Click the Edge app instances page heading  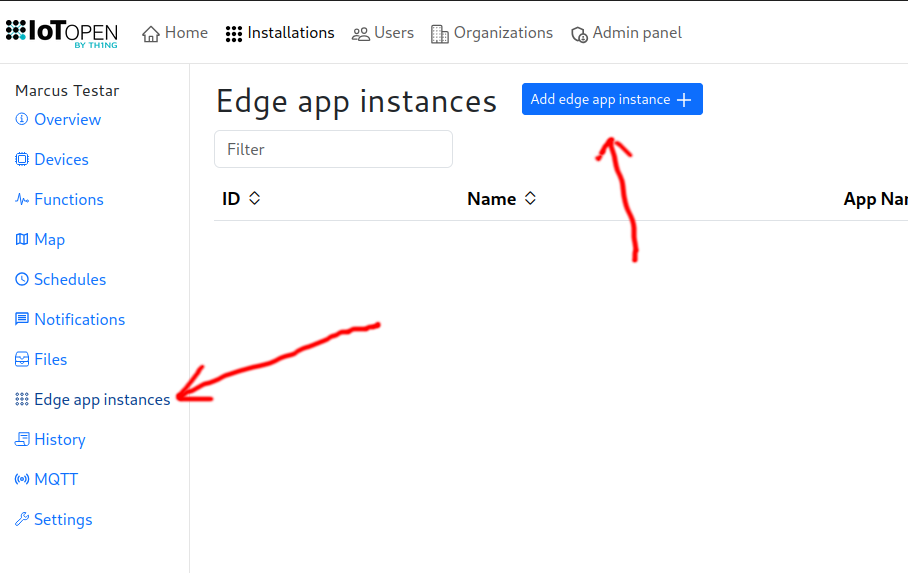[356, 102]
